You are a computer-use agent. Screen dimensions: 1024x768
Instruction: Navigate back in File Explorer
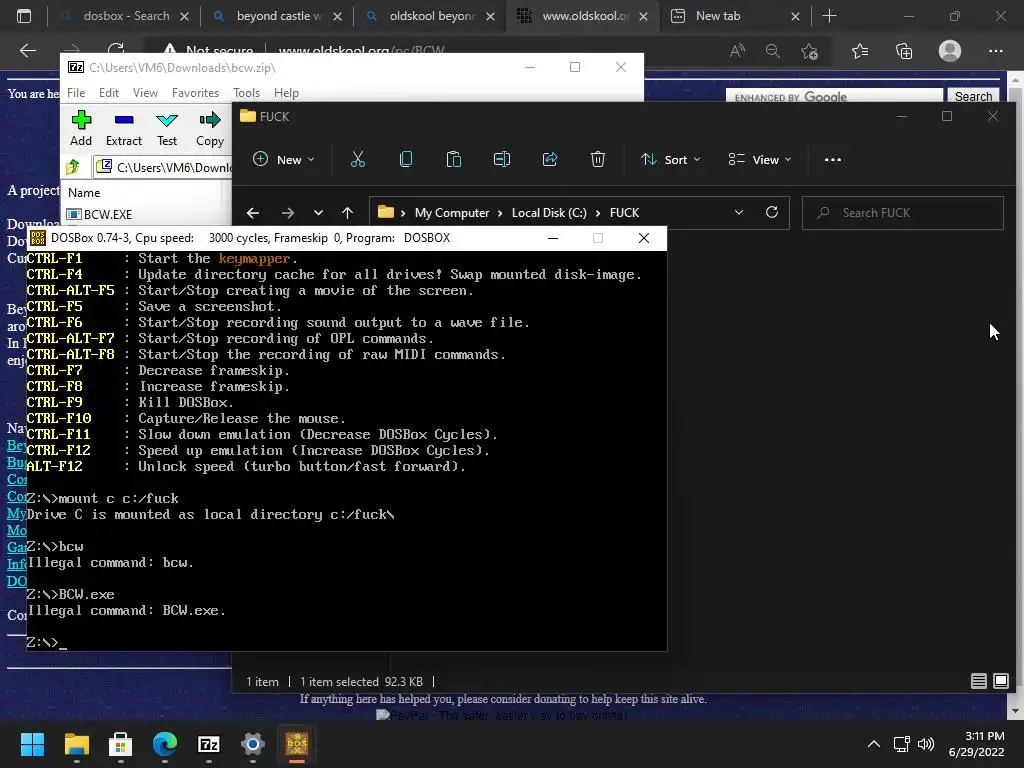(253, 213)
